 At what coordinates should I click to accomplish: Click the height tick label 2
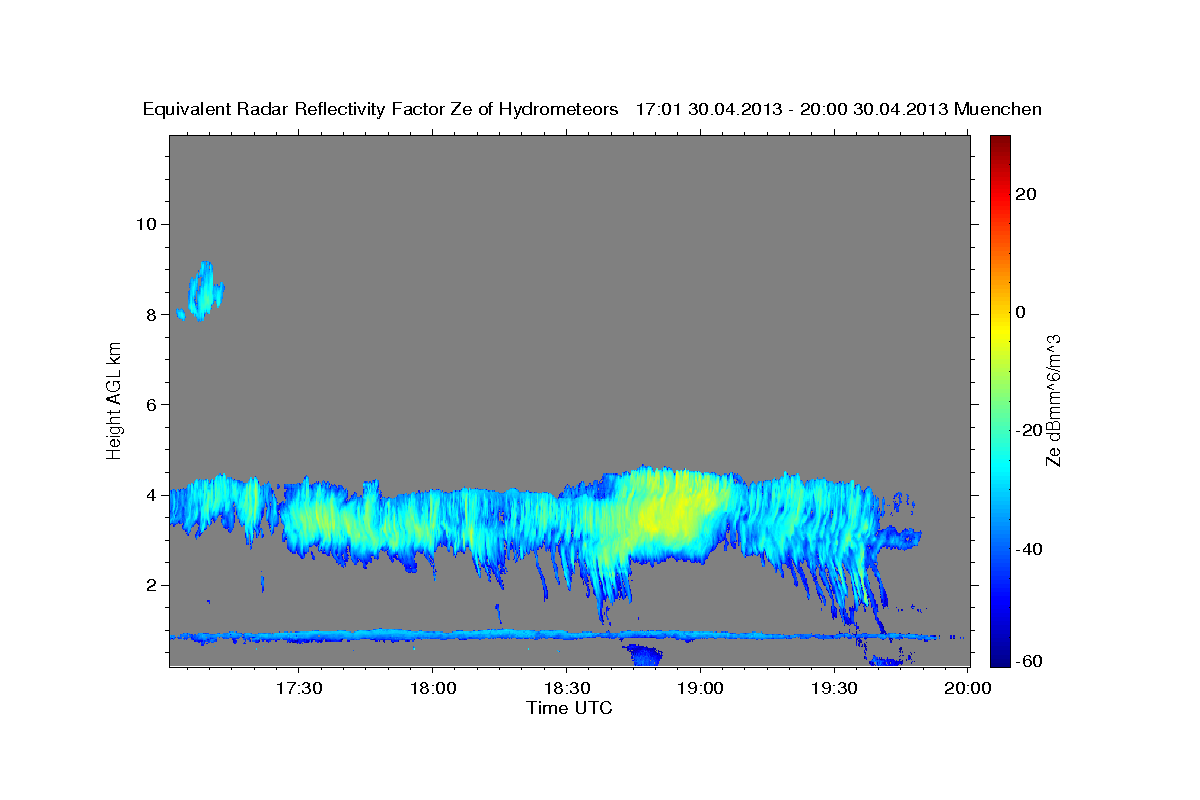pos(150,585)
